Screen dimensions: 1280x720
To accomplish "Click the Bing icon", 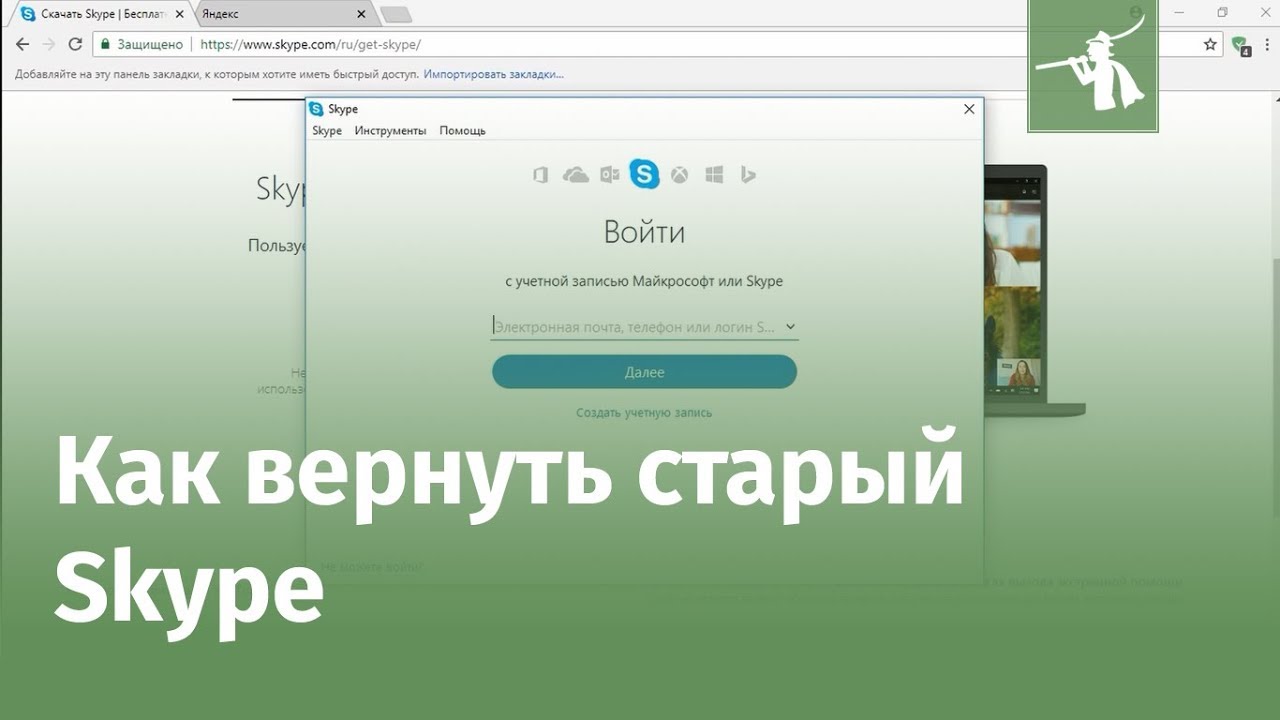I will (x=748, y=175).
